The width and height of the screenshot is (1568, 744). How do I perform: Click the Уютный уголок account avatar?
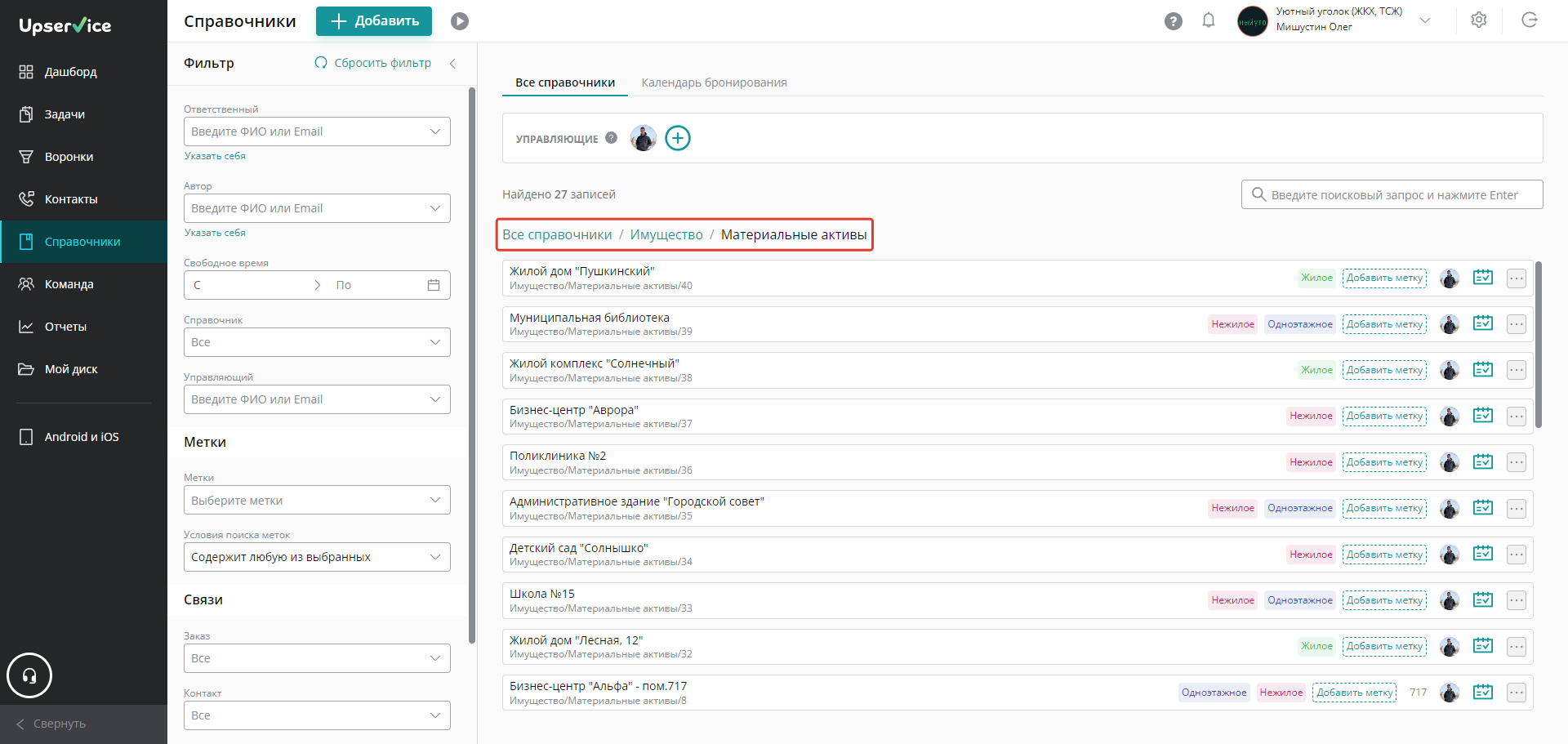point(1252,21)
